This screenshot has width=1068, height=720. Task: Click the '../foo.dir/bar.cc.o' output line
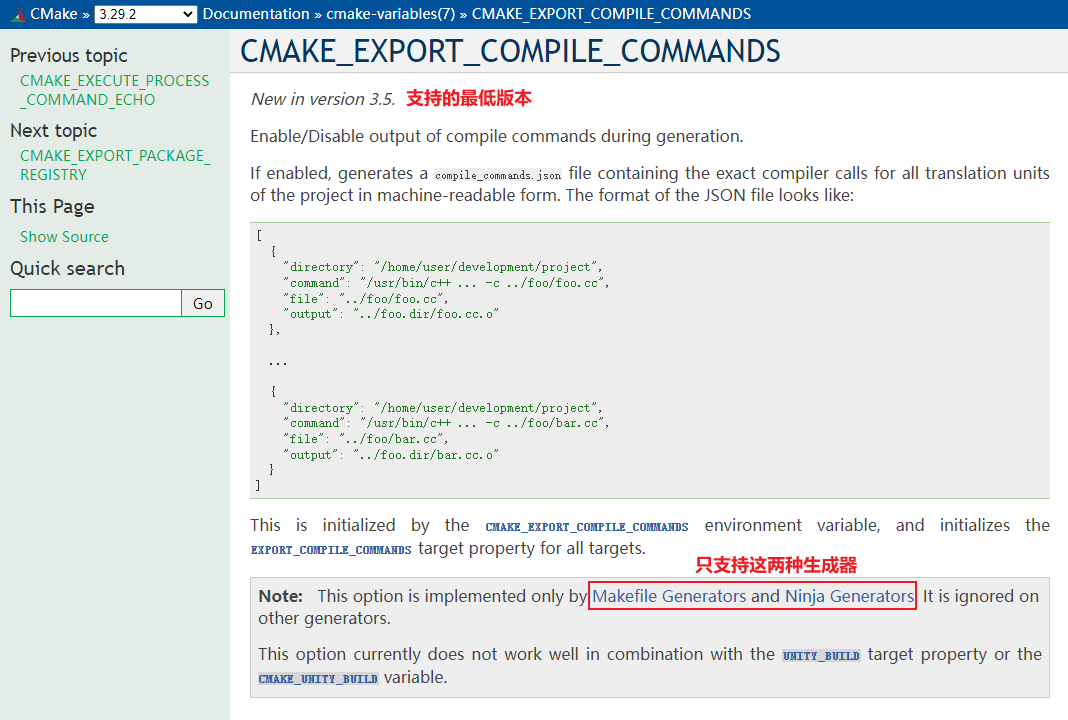coord(391,454)
